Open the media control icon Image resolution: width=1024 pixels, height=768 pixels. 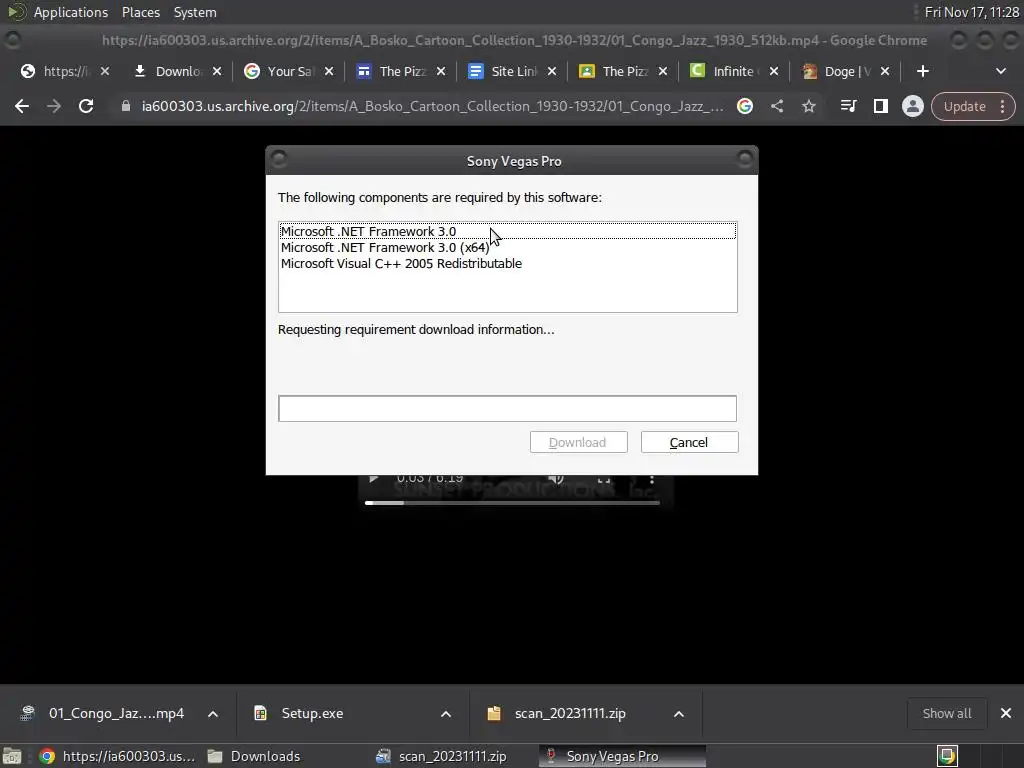point(848,106)
